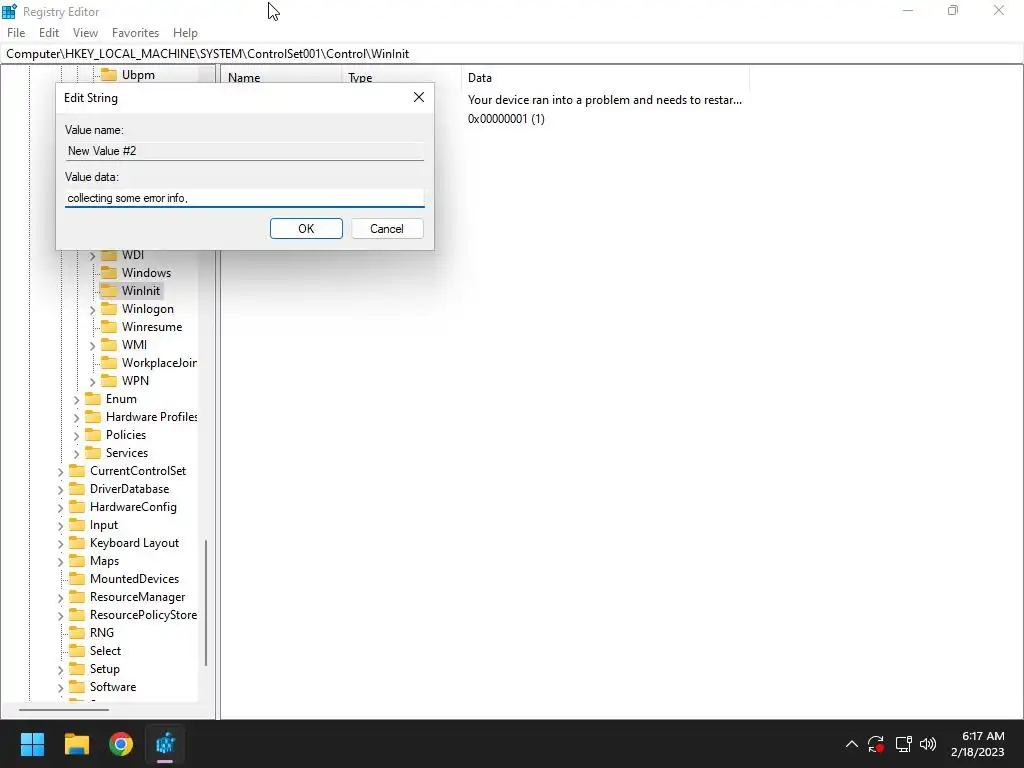Show hidden tray icons chevron
Screen dimensions: 1024x768
pos(852,744)
